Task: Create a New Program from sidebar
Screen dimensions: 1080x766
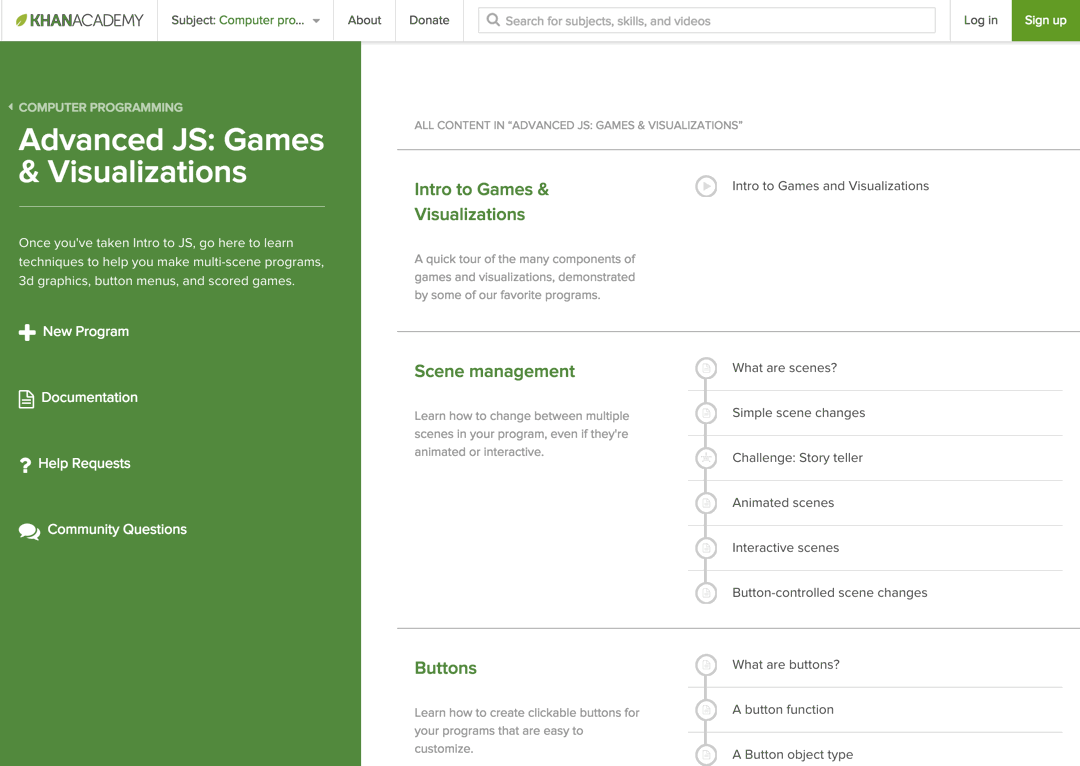Action: (x=85, y=331)
